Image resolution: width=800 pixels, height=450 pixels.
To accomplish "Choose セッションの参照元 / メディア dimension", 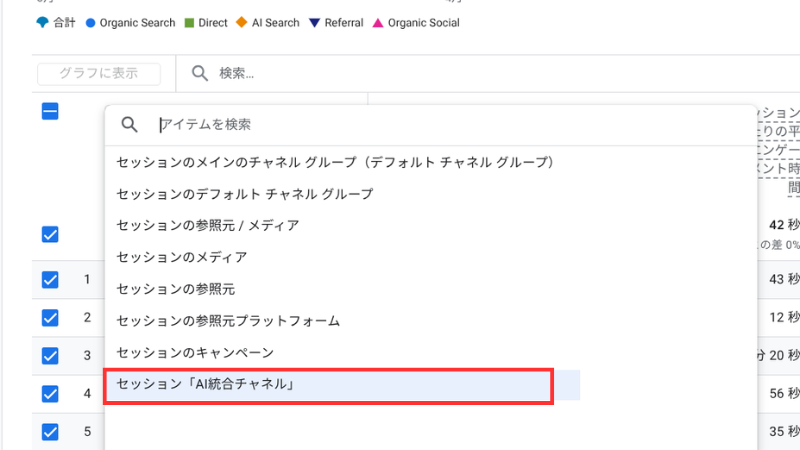I will [x=207, y=225].
